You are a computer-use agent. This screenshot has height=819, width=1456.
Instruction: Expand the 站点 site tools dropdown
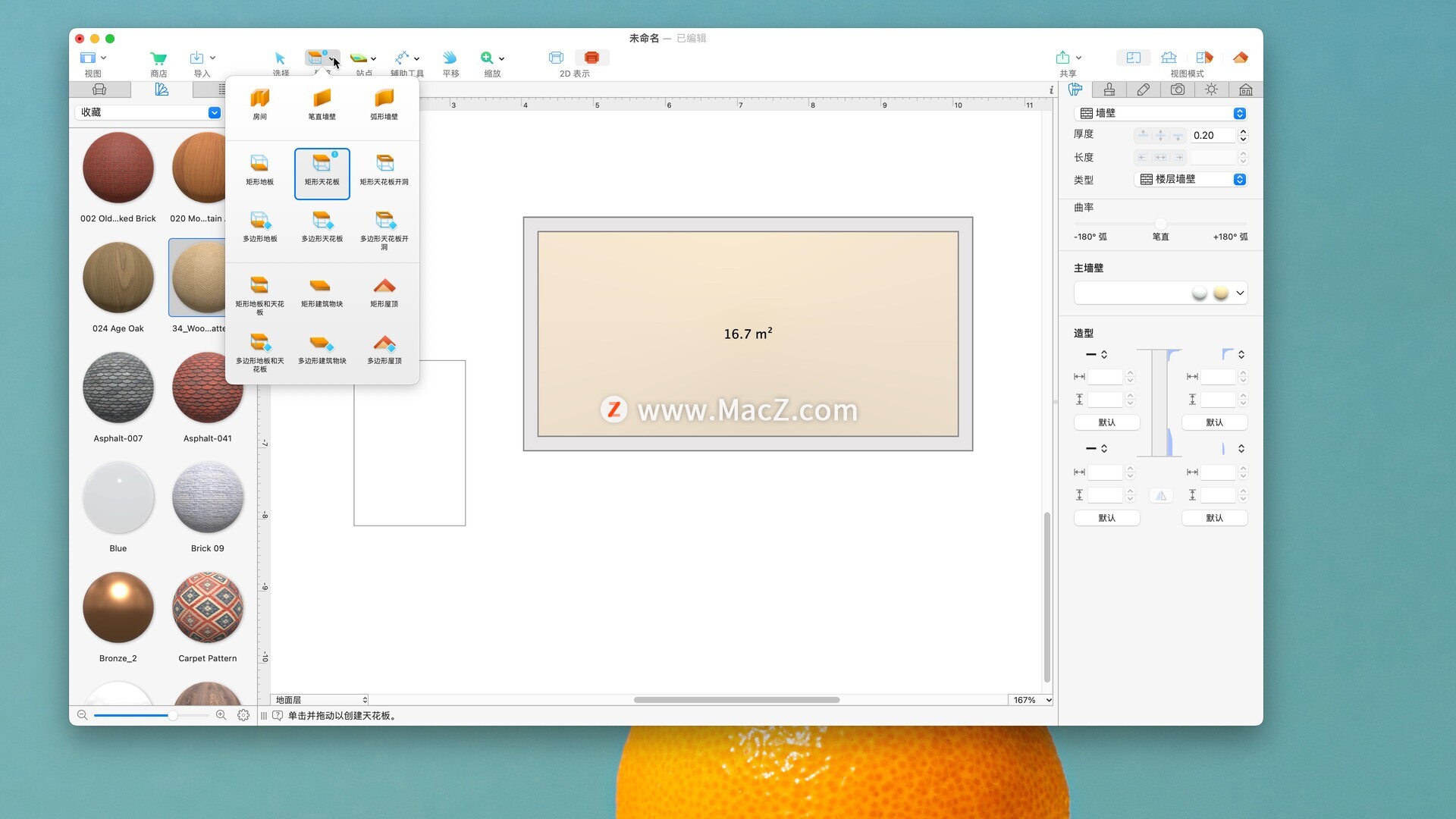[x=373, y=58]
